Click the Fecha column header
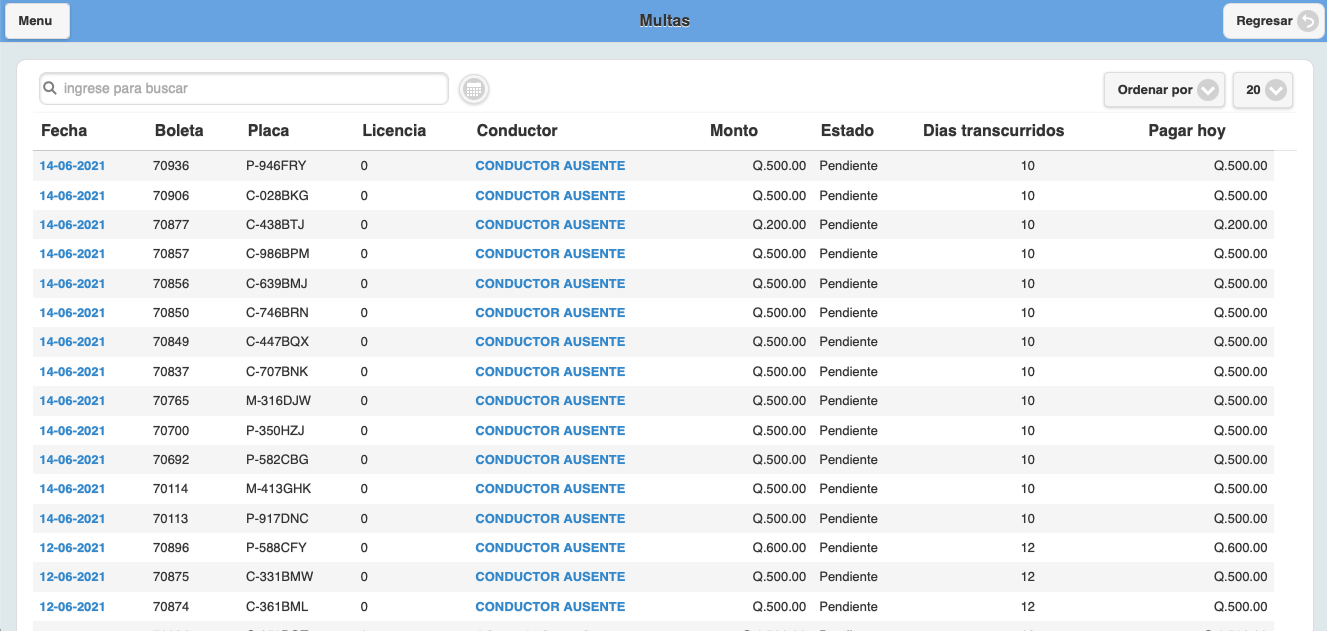Screen dimensions: 1327x631 64,131
